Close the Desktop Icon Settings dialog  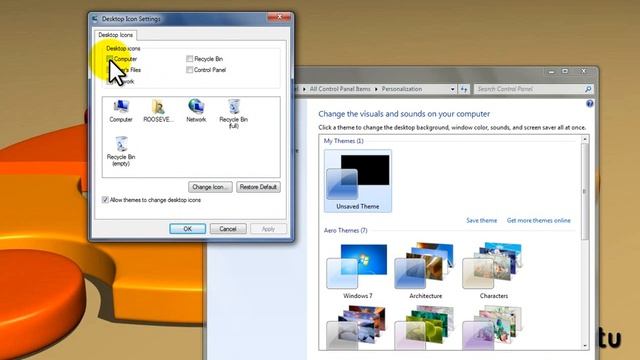[x=279, y=17]
